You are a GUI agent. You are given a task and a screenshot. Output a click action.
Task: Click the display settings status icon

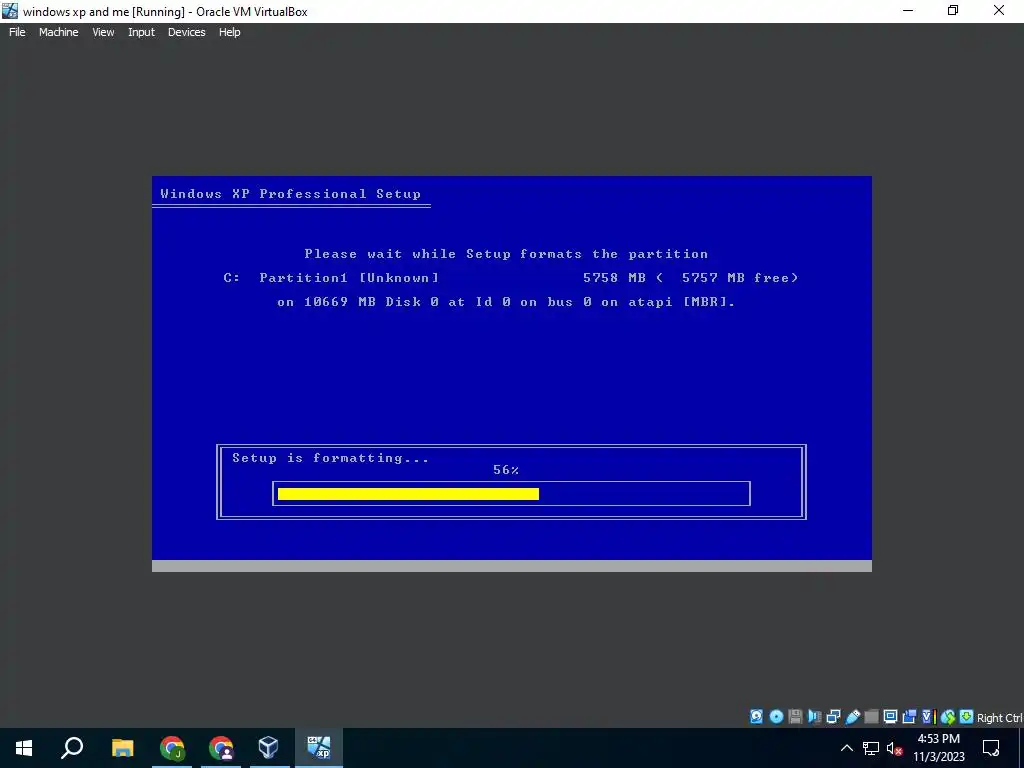(890, 717)
